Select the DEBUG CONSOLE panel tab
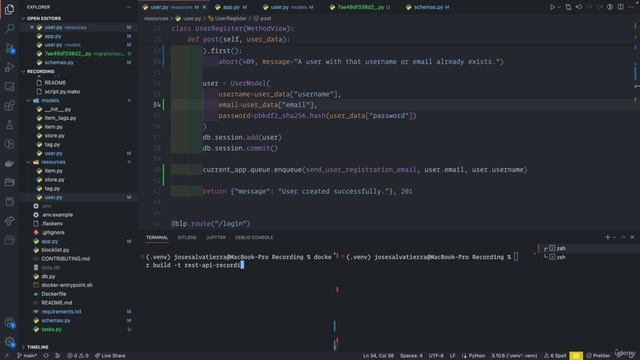 (254, 237)
